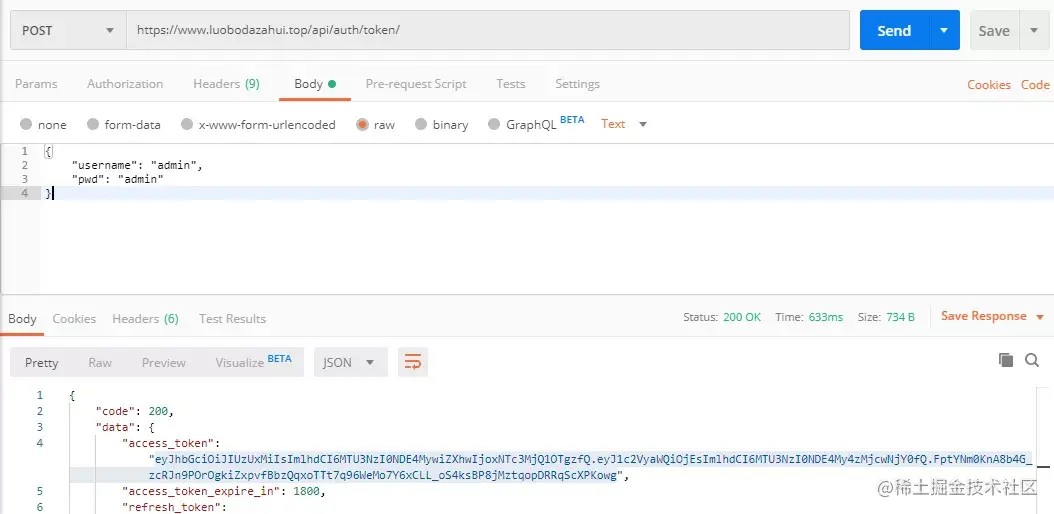Screen dimensions: 1054x514
Task: Click the "username": "admin" line in editor
Action: point(137,165)
